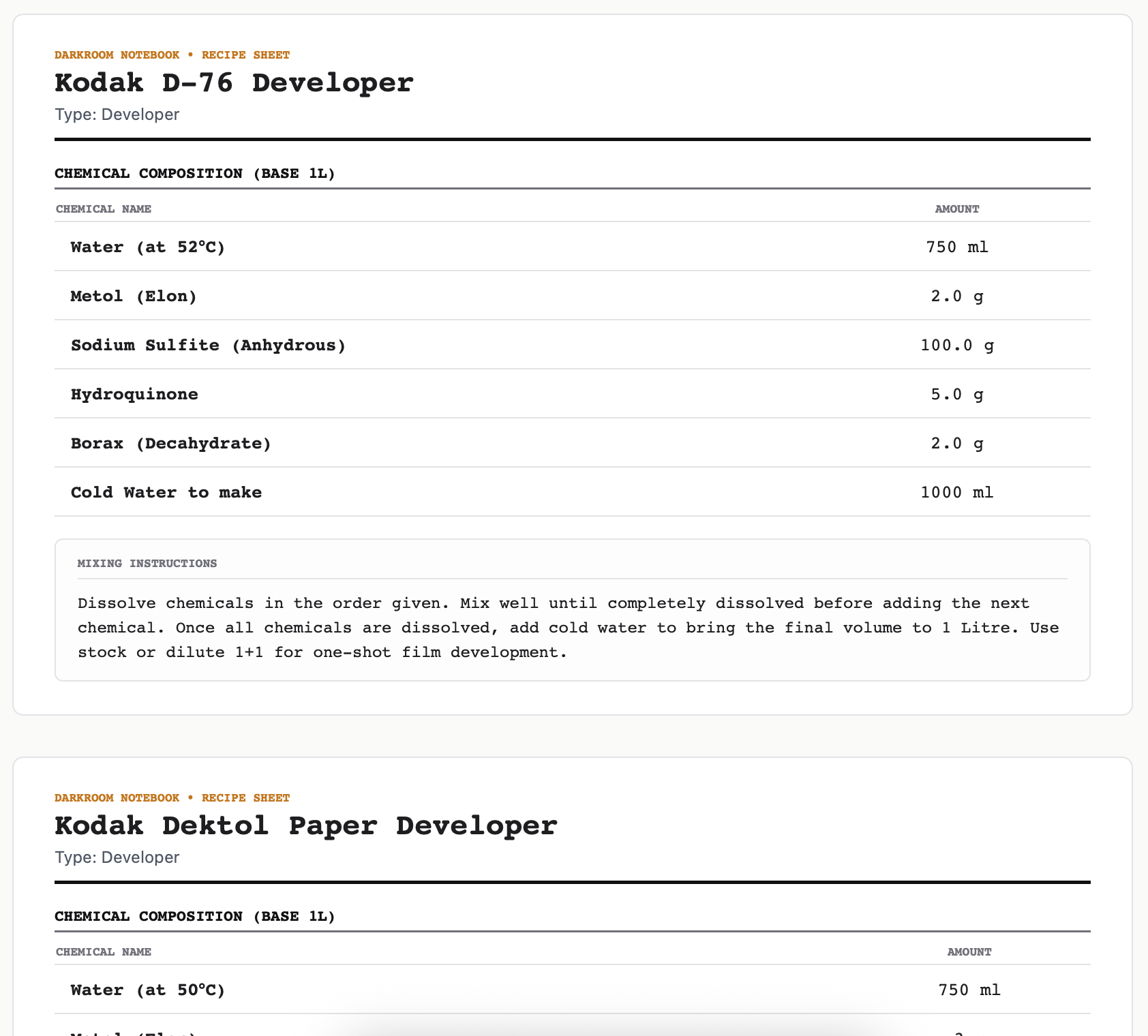Click the Hydroquinone chemical name
The image size is (1148, 1036).
coord(134,394)
